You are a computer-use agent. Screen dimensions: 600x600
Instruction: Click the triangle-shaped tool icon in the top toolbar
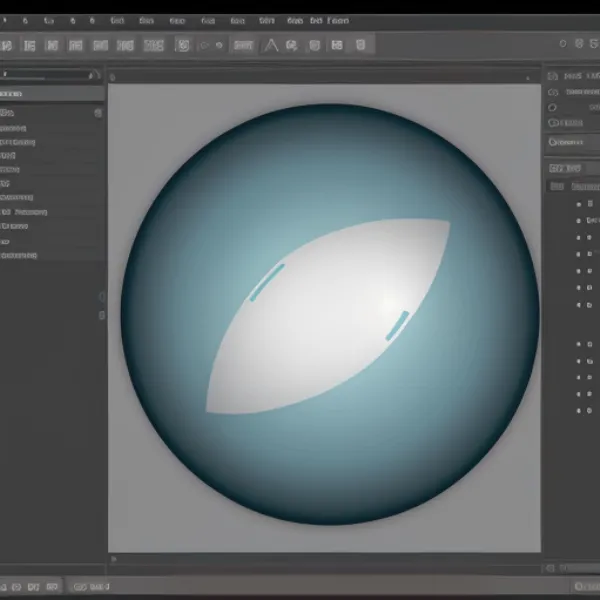271,45
